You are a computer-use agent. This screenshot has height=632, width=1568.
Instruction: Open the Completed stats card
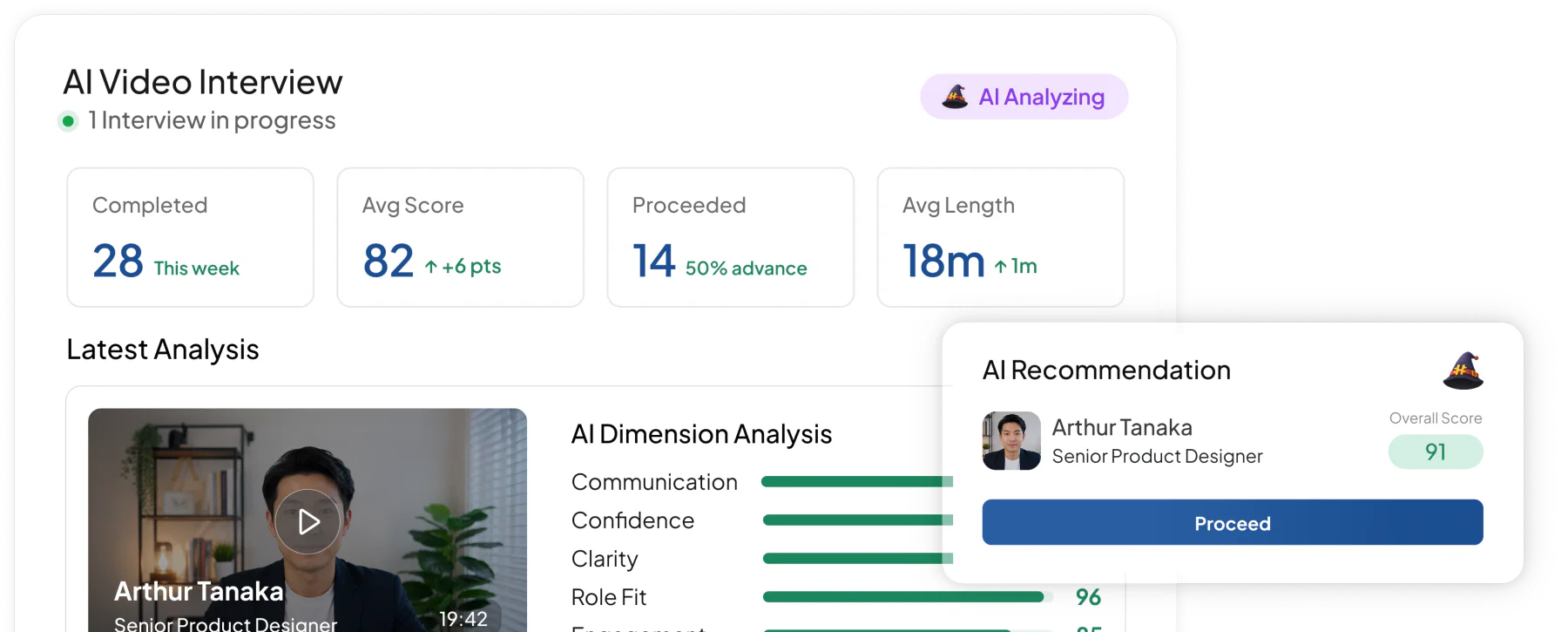(191, 237)
